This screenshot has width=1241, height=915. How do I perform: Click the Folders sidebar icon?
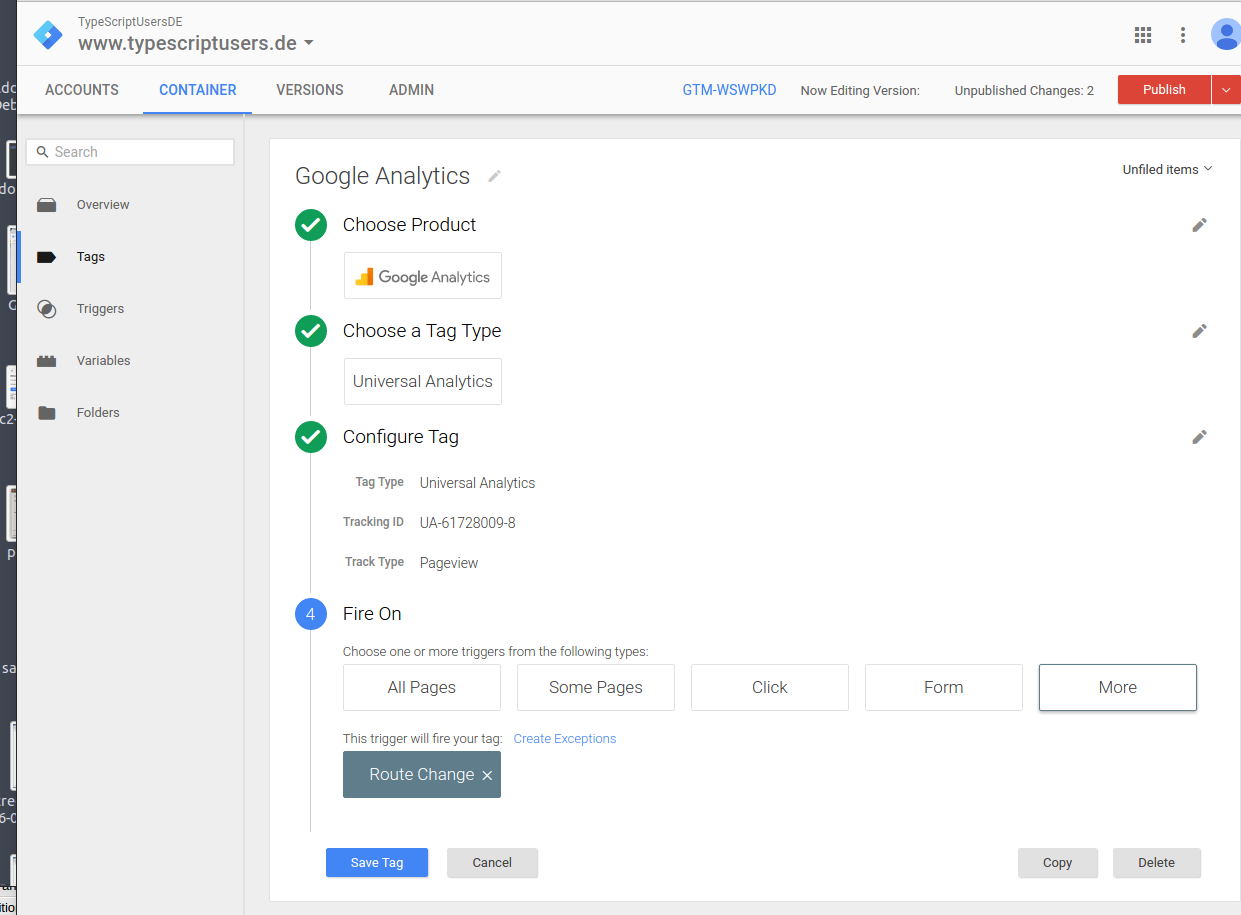46,413
